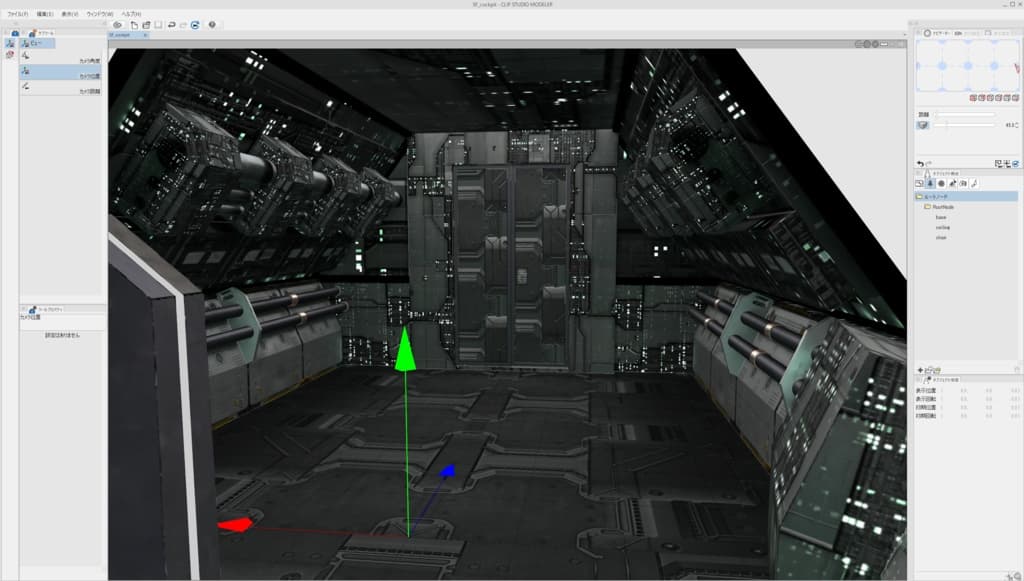
Task: Click the help support toolbar icon
Action: point(212,25)
